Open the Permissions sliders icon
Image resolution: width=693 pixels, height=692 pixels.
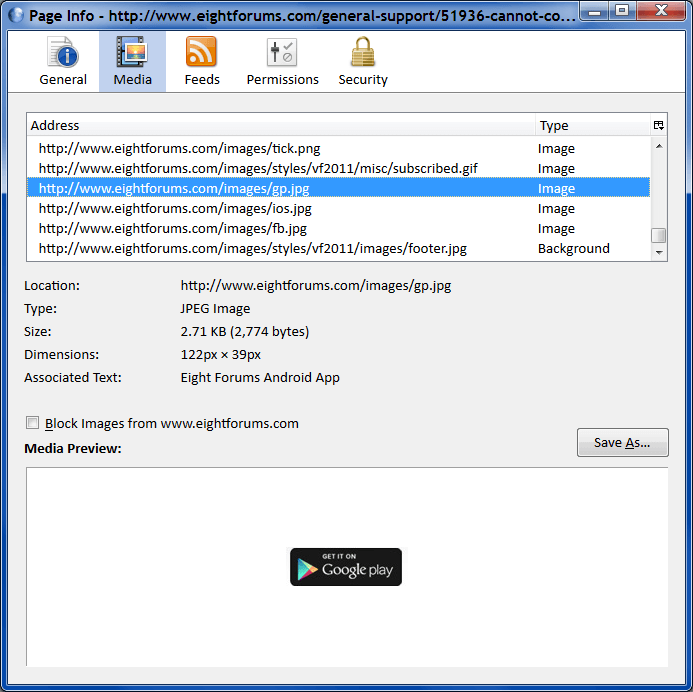282,52
